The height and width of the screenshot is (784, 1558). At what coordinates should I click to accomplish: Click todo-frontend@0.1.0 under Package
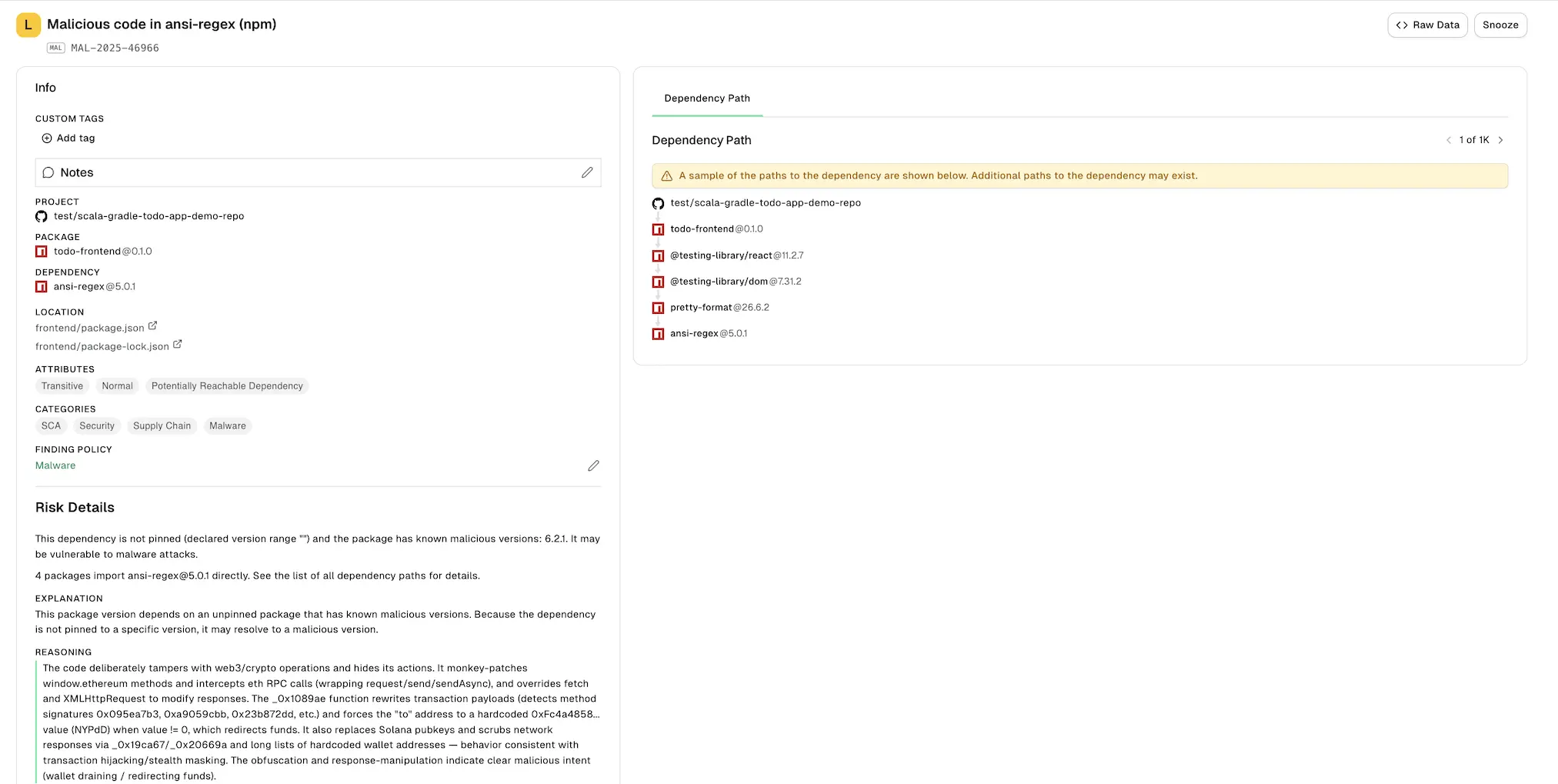pos(102,252)
